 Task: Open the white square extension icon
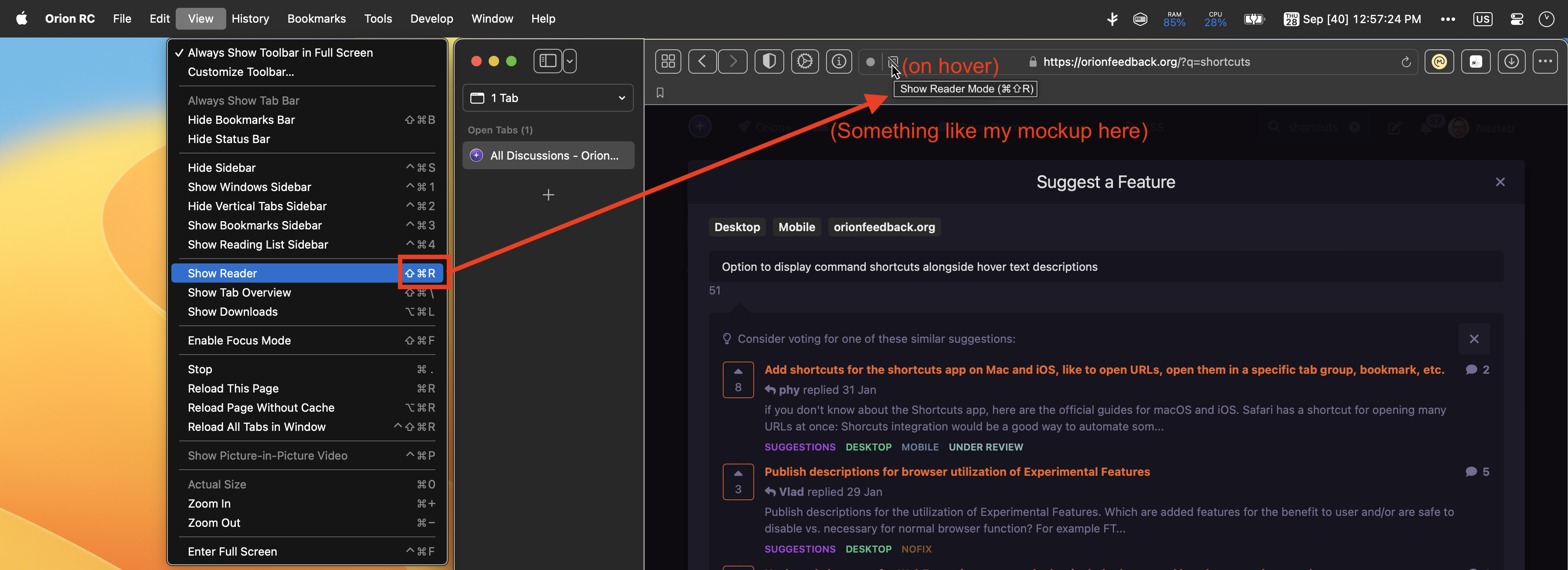pyautogui.click(x=1476, y=61)
